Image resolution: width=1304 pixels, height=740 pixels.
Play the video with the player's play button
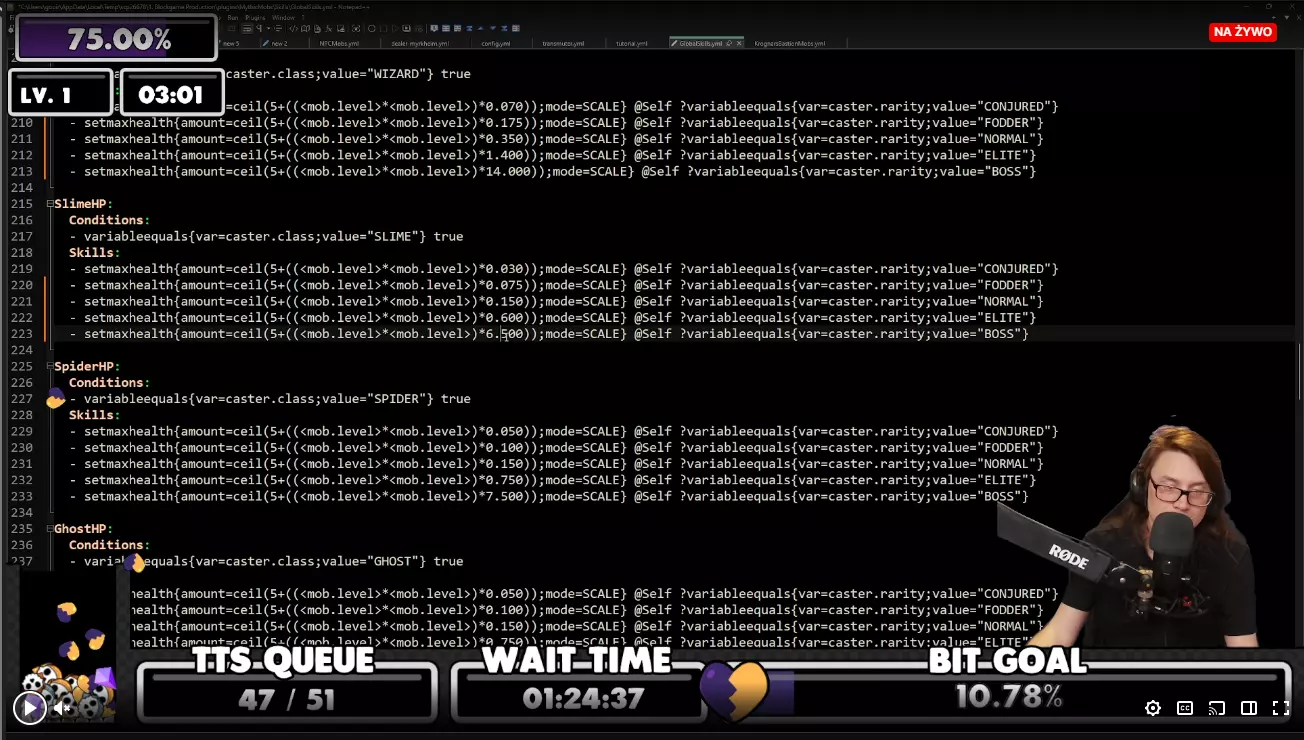30,708
